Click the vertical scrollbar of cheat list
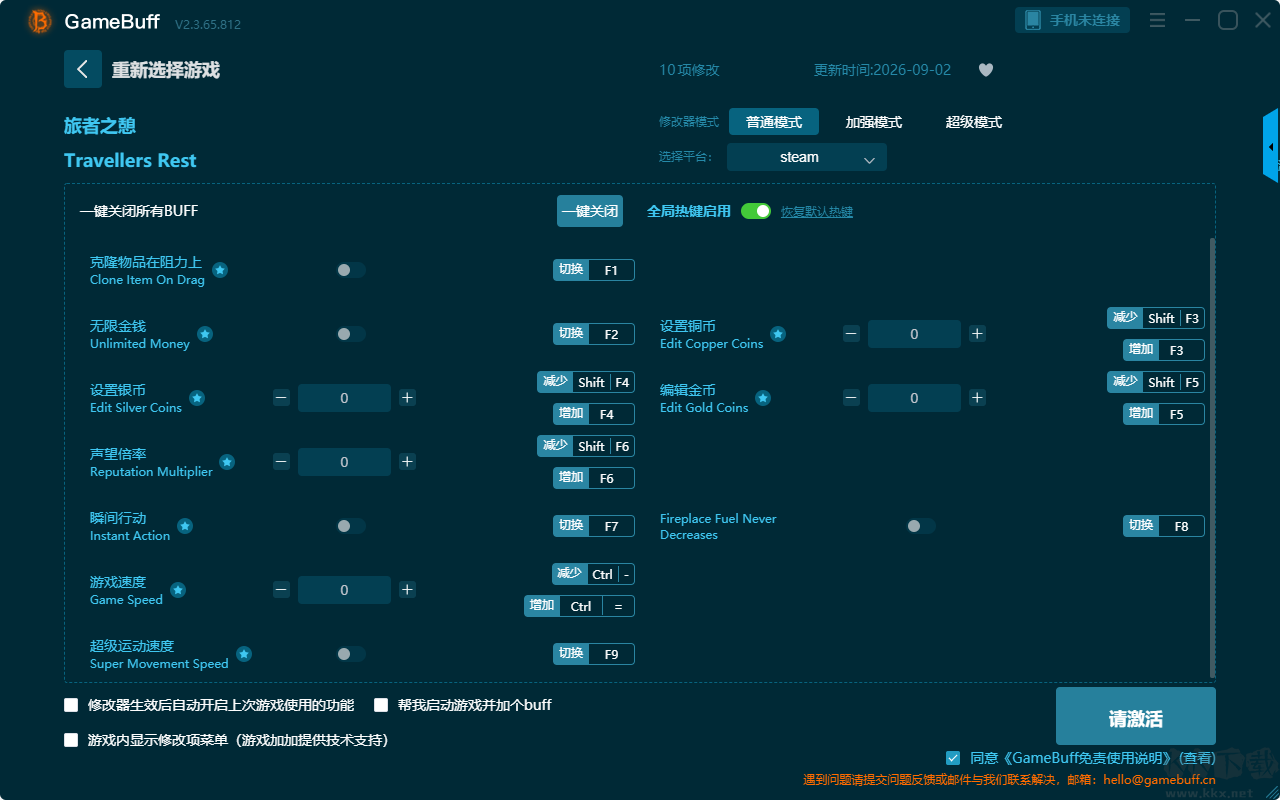This screenshot has width=1280, height=800. click(1213, 457)
